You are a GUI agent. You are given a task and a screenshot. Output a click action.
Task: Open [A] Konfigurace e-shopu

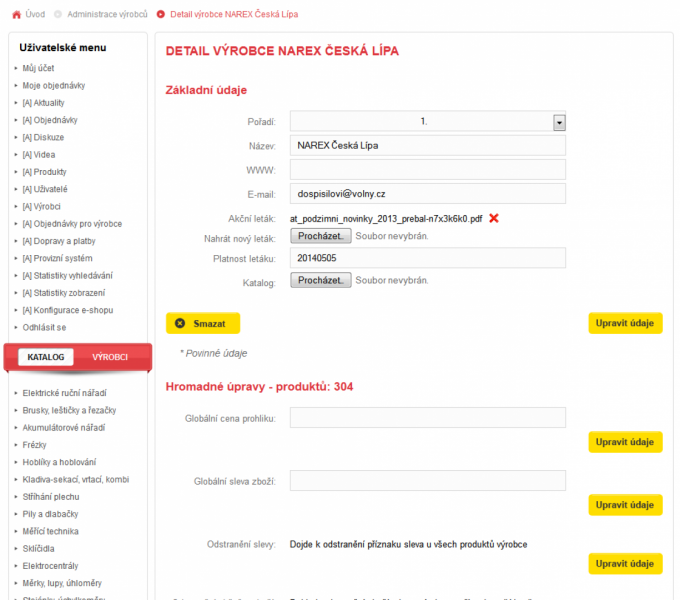tap(68, 310)
